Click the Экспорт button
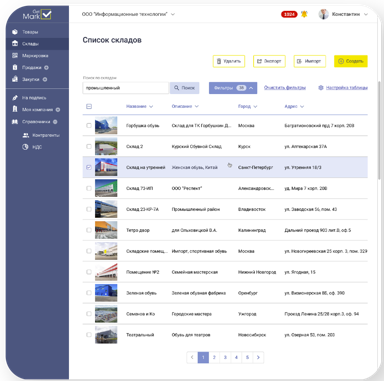384x381 pixels. (x=269, y=61)
